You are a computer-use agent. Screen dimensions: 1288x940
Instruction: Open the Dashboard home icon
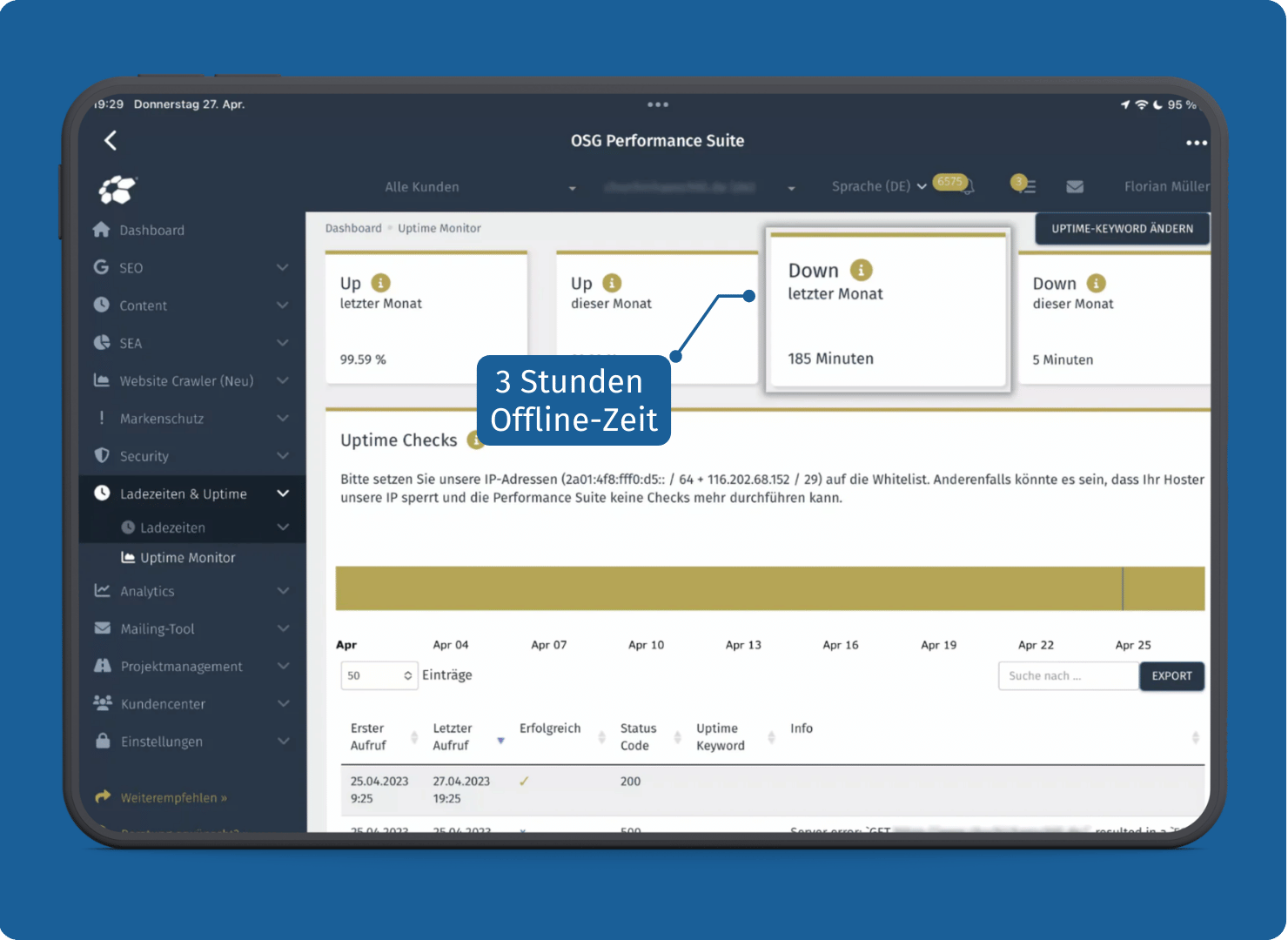(103, 229)
